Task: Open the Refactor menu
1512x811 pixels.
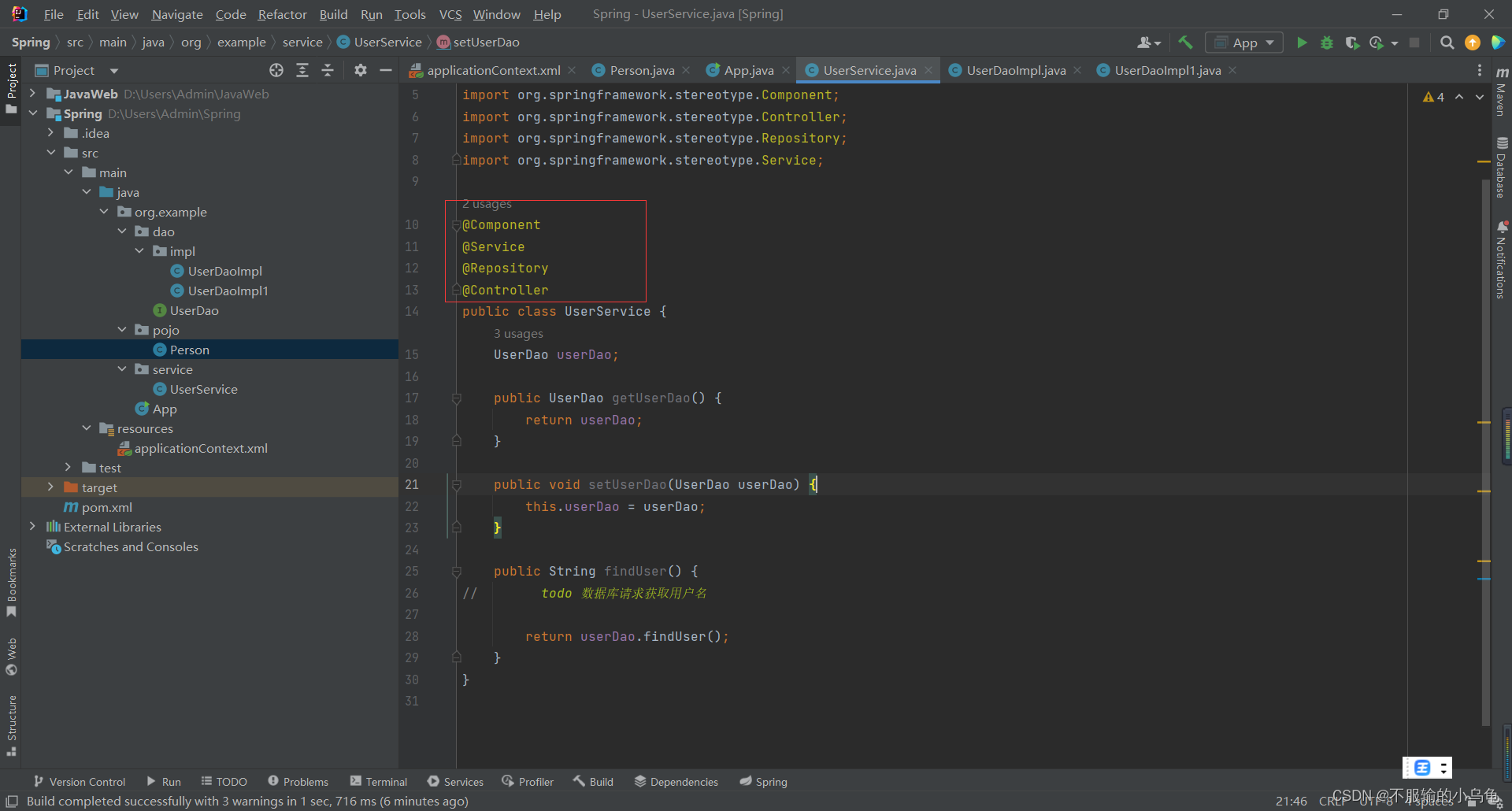Action: pos(282,14)
